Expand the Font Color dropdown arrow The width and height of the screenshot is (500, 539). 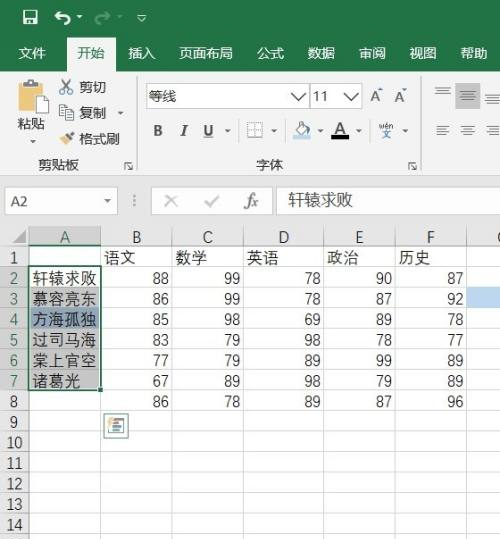pos(359,131)
